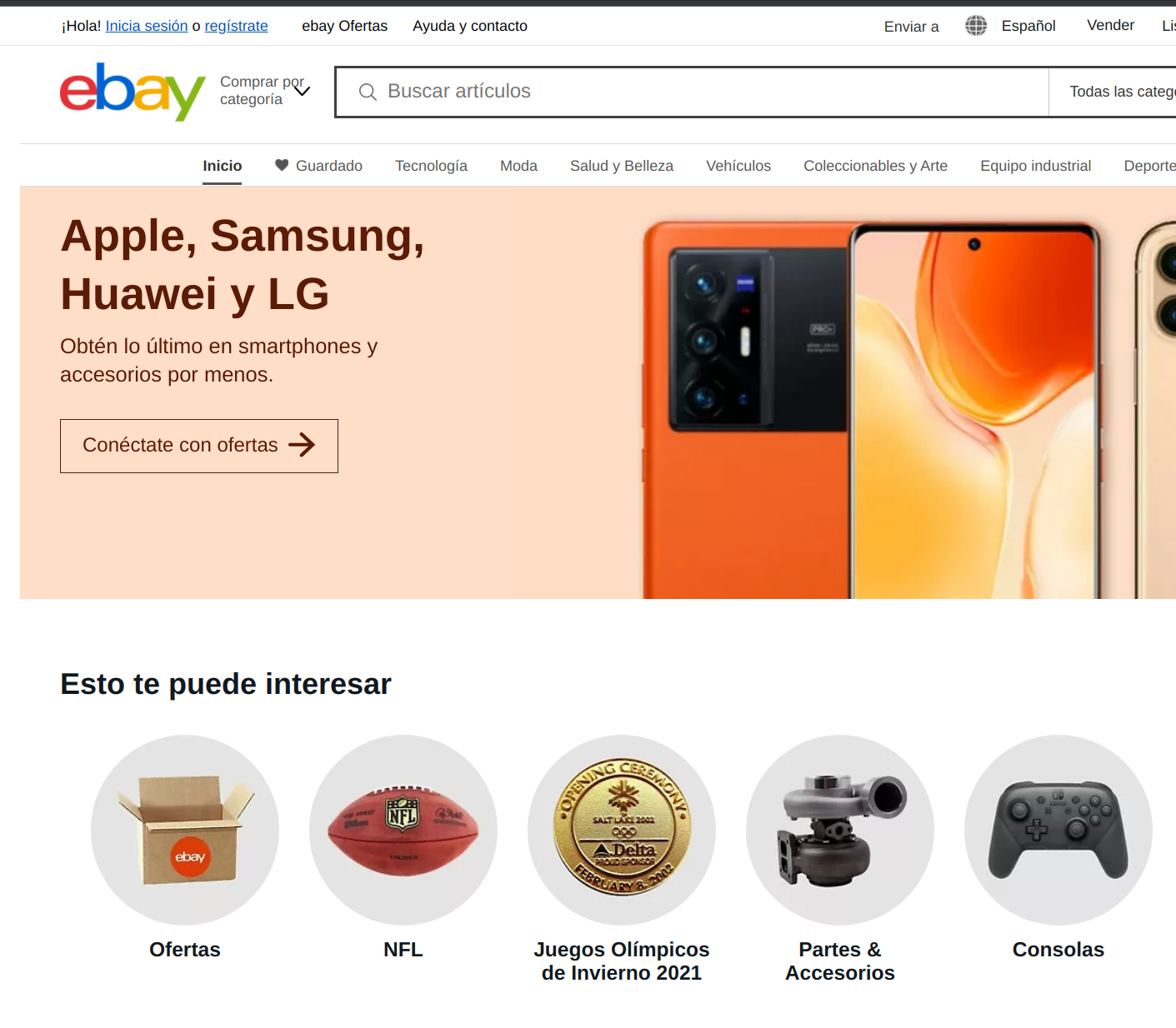
Task: Open the Consolas controller circle image
Action: click(1058, 830)
